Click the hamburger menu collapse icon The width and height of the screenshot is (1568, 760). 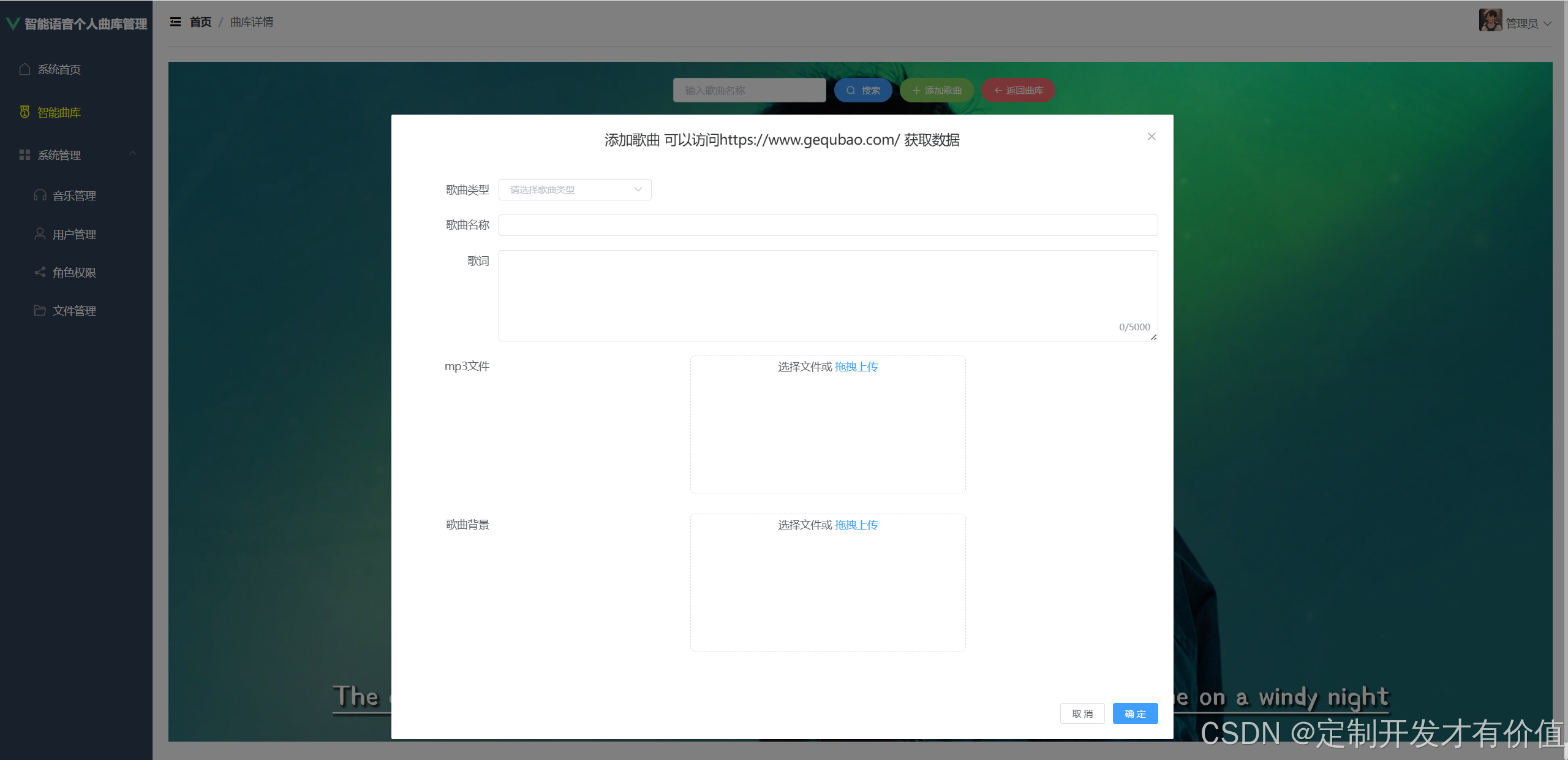pyautogui.click(x=175, y=22)
